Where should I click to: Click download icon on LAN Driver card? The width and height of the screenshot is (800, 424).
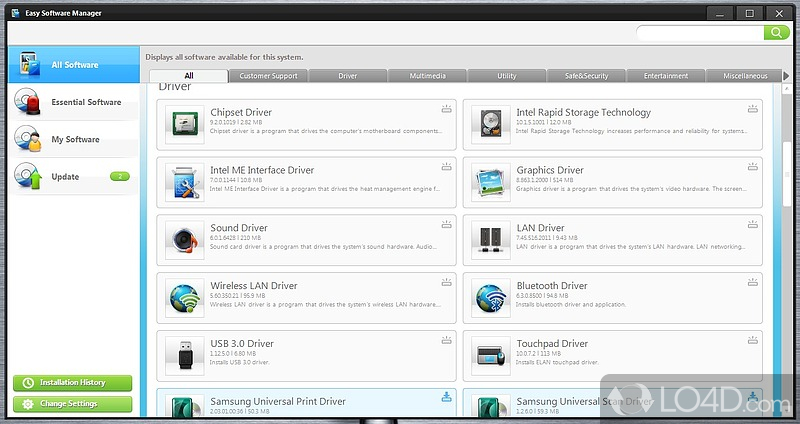pos(752,225)
